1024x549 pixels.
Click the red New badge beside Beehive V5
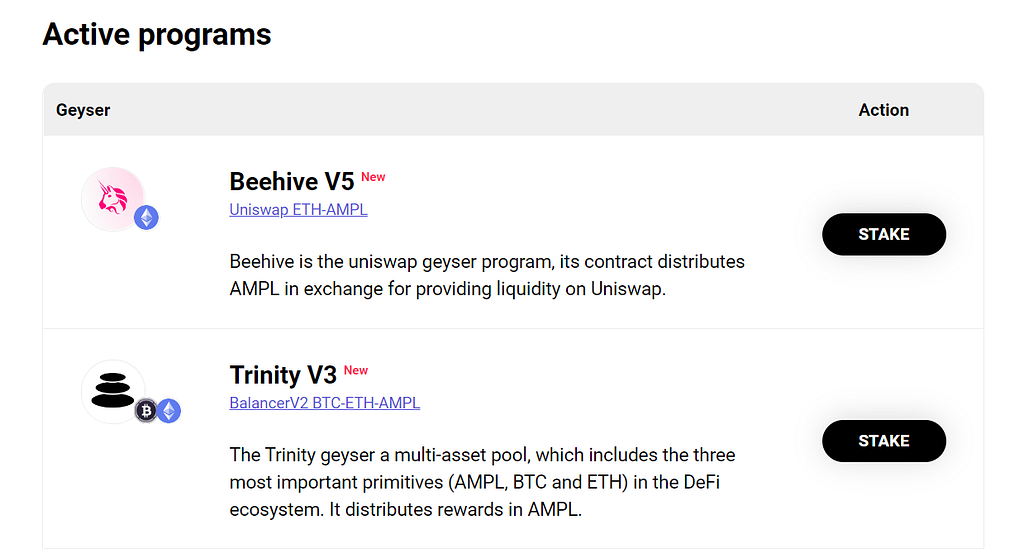tap(373, 177)
